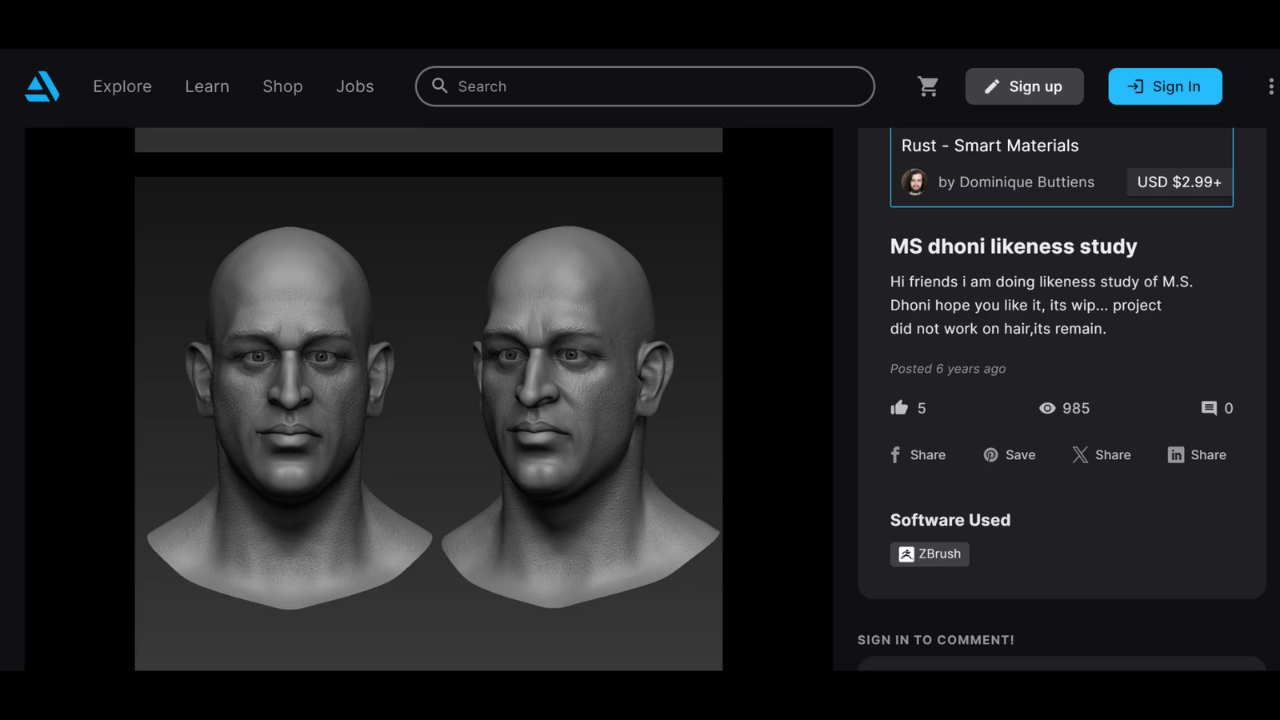Open the Learn menu

click(x=207, y=87)
